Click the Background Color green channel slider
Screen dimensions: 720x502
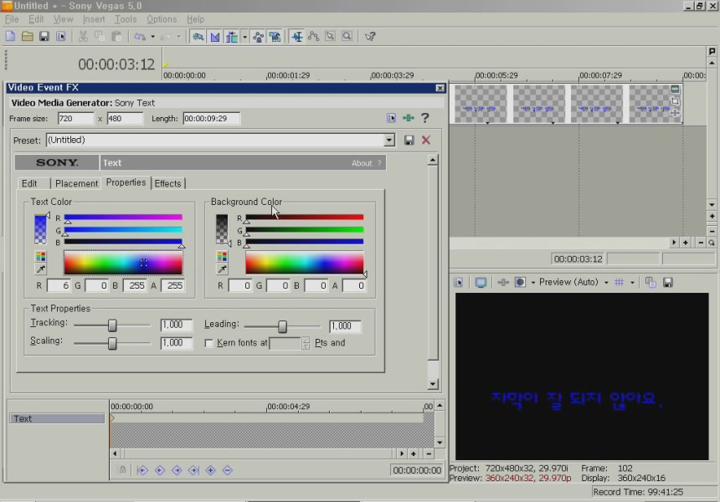(304, 230)
